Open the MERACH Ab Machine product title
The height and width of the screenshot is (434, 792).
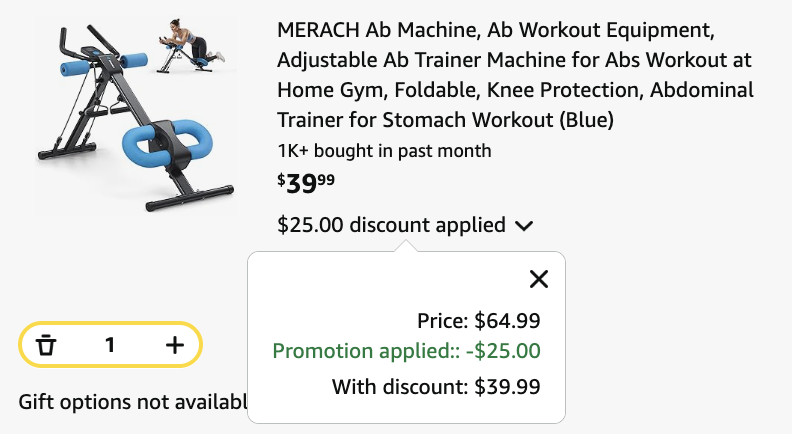[x=515, y=75]
